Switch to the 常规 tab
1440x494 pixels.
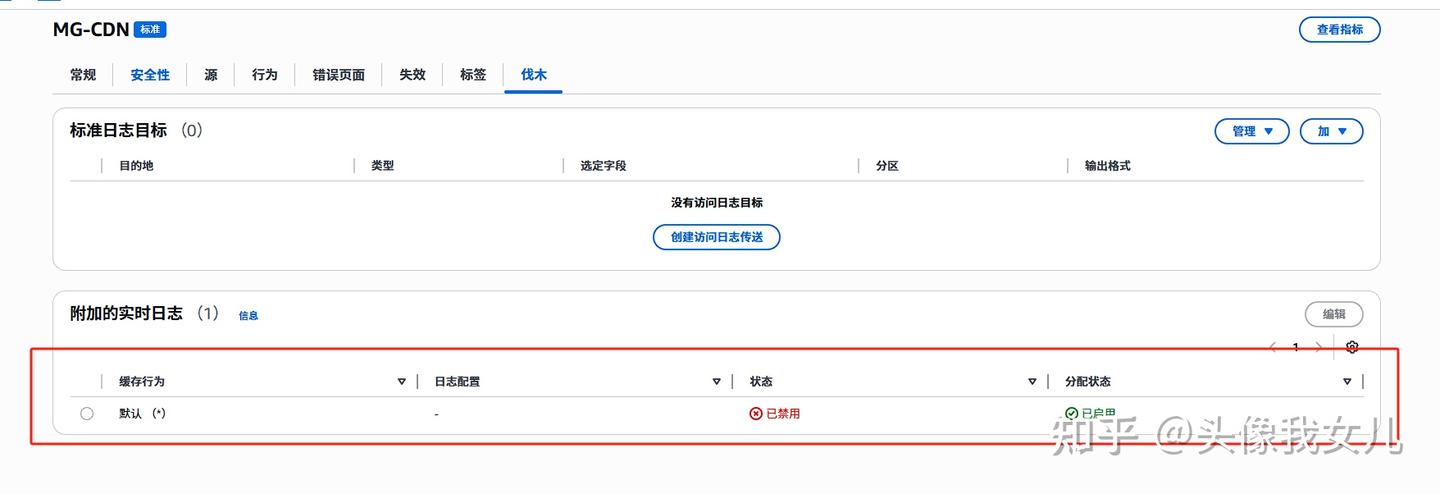tap(83, 75)
